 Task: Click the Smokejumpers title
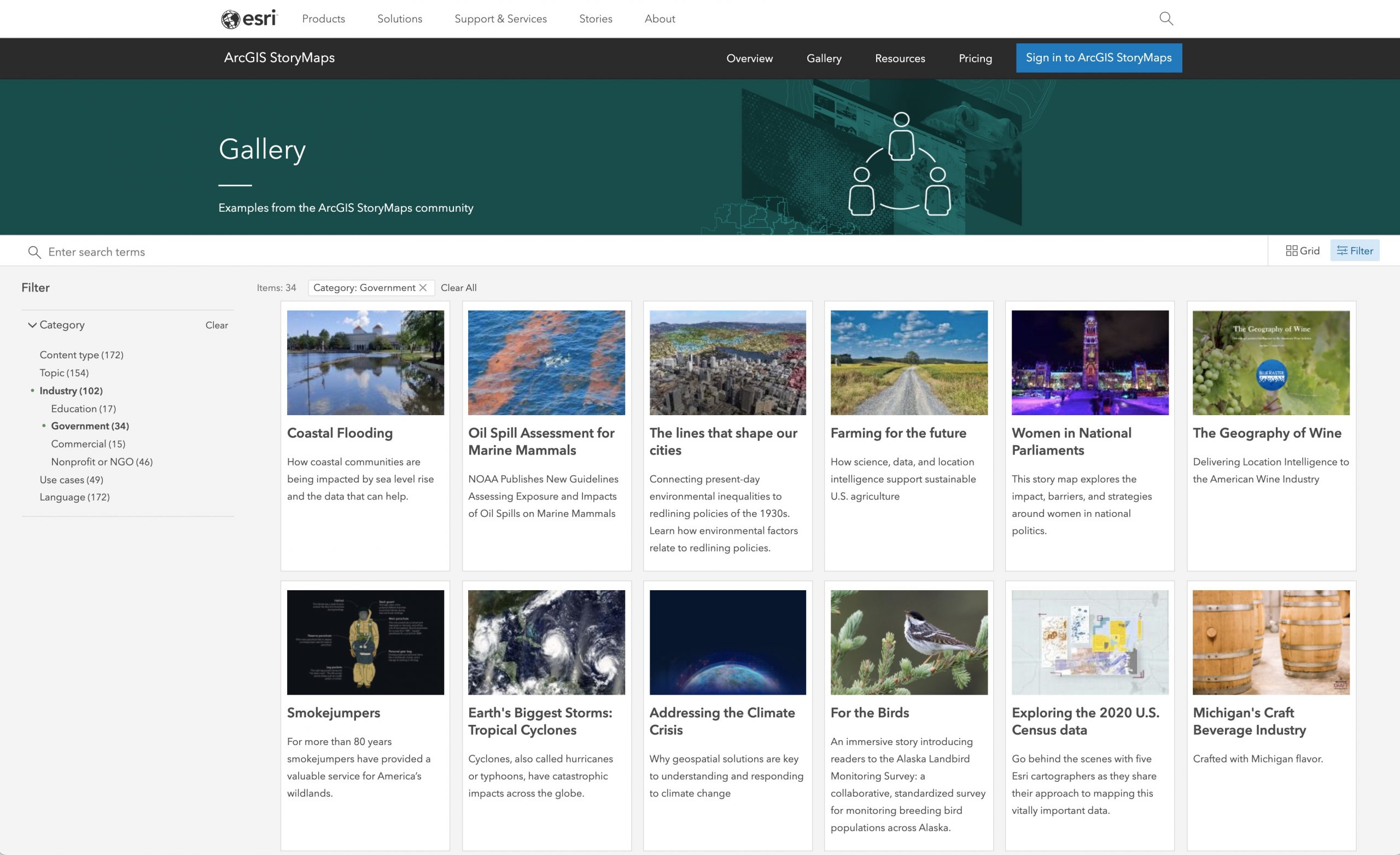[x=334, y=713]
